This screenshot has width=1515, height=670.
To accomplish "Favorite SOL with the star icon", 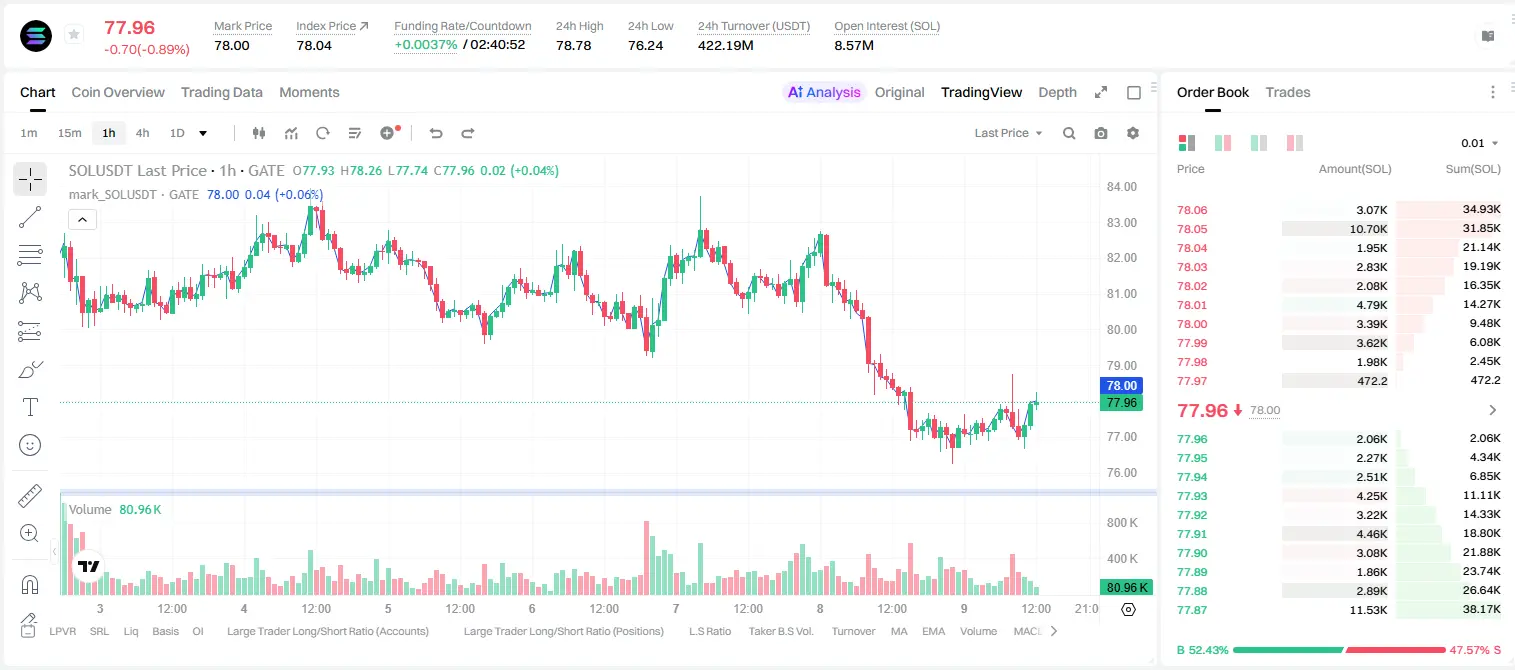I will tap(74, 35).
